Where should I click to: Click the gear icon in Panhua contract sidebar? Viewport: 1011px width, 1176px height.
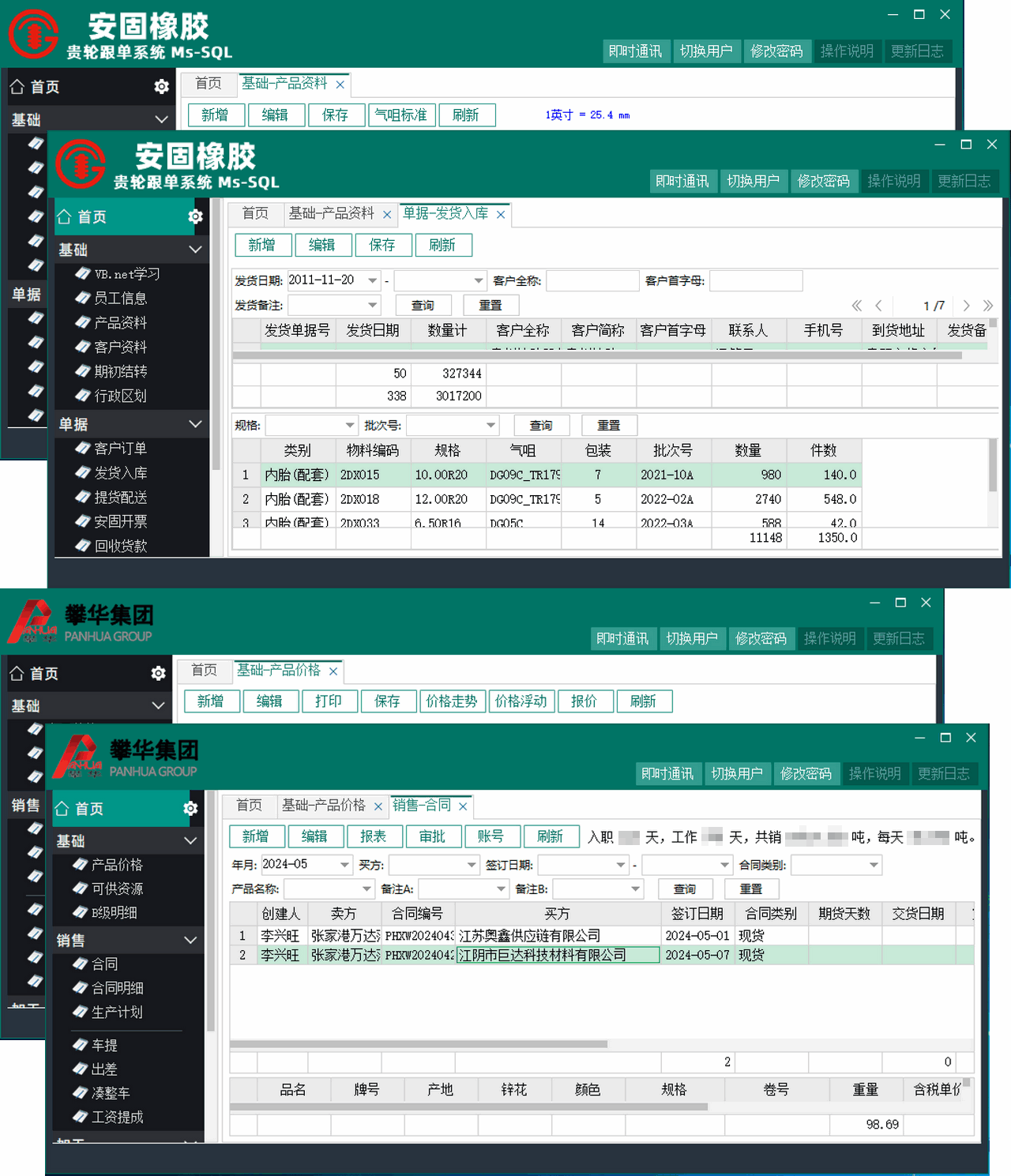tap(190, 809)
